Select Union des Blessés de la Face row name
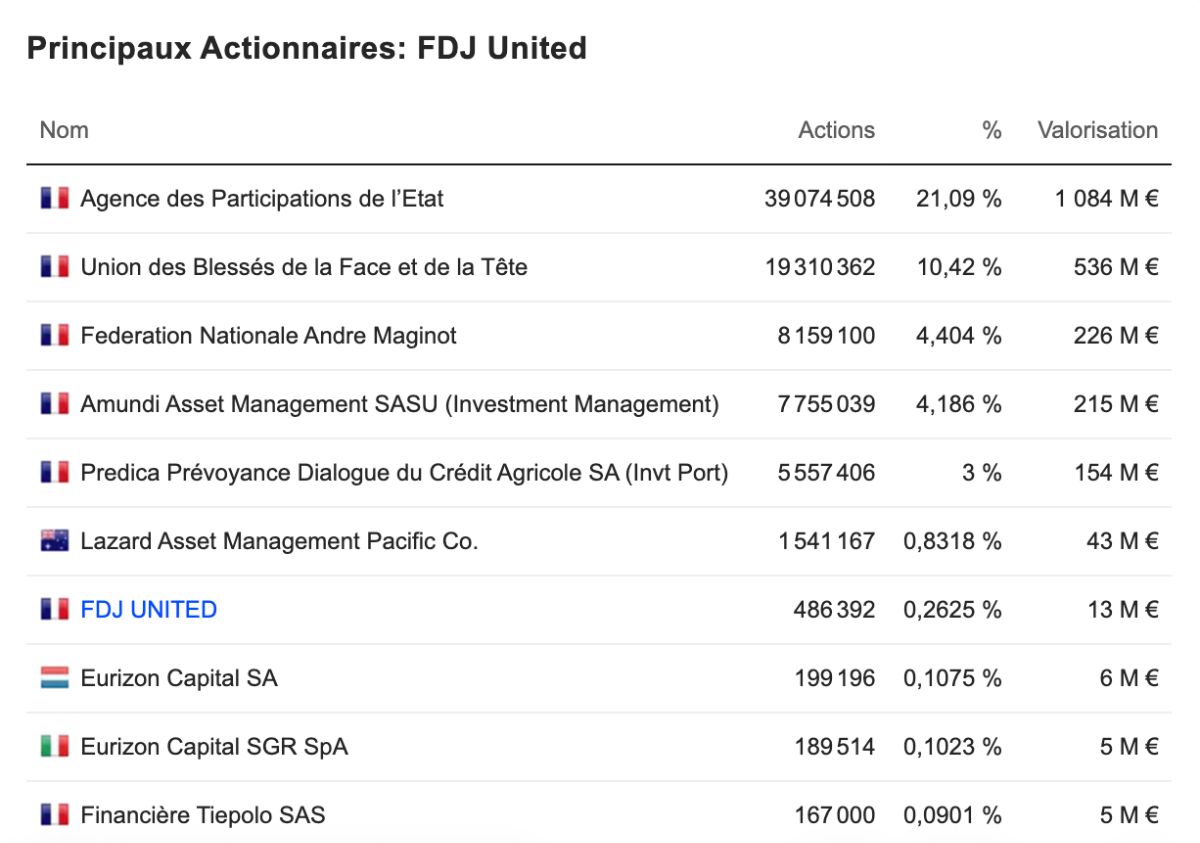 tap(304, 267)
